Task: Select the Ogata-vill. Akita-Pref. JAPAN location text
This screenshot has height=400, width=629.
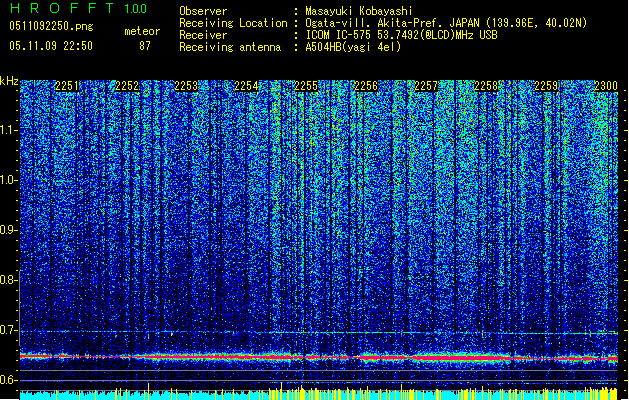Action: 446,23
